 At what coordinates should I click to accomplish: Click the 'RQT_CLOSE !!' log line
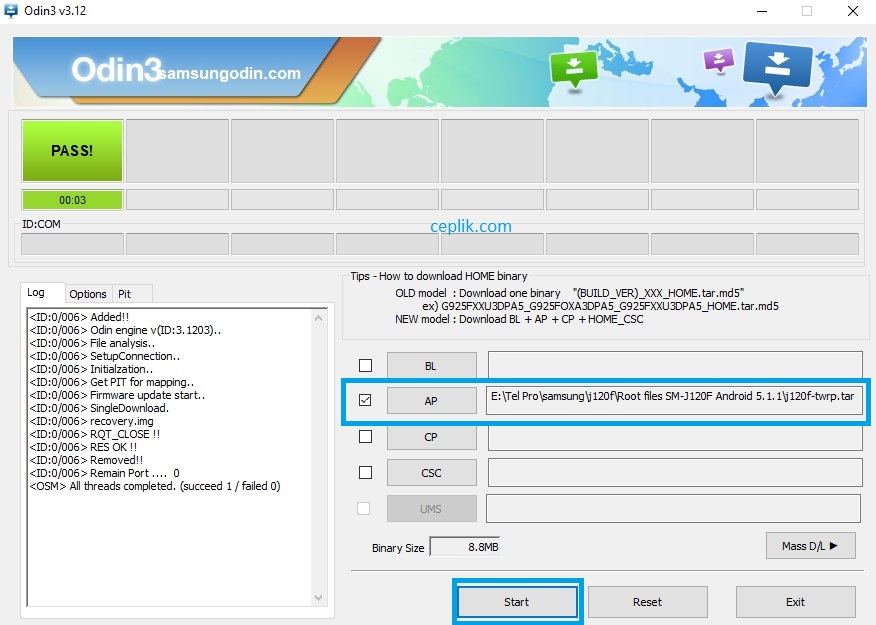pyautogui.click(x=94, y=434)
